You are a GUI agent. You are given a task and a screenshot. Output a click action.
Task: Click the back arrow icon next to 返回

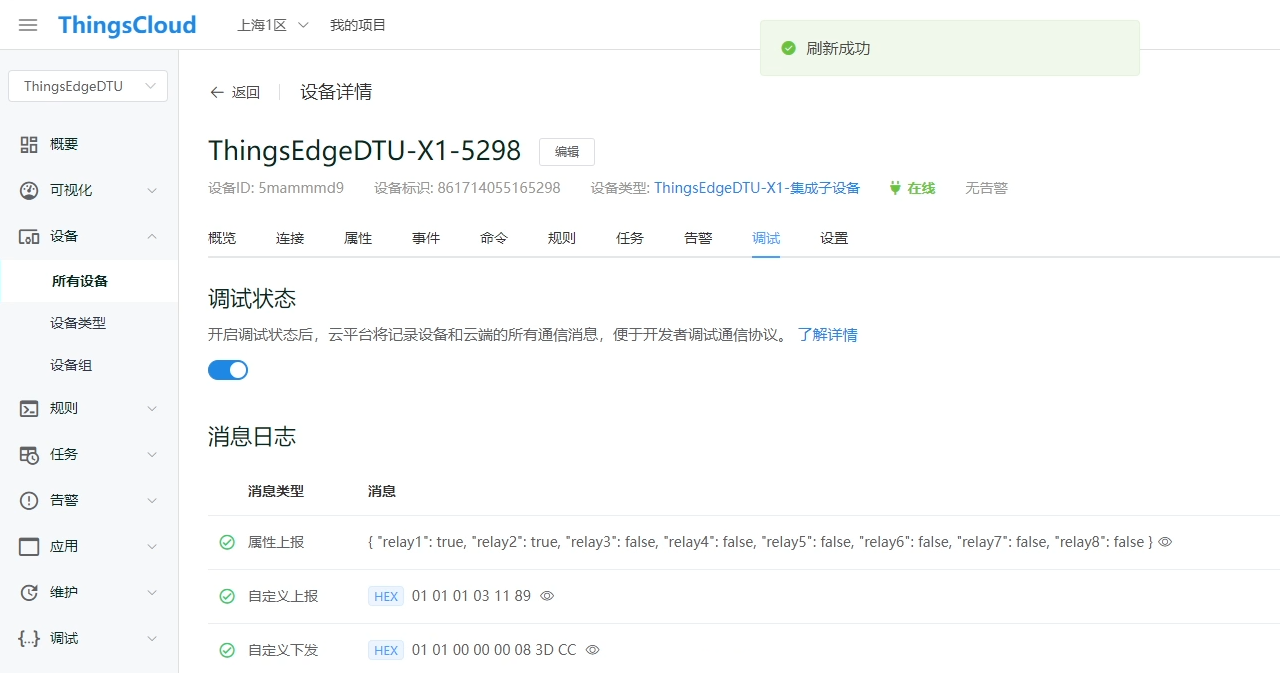point(217,92)
